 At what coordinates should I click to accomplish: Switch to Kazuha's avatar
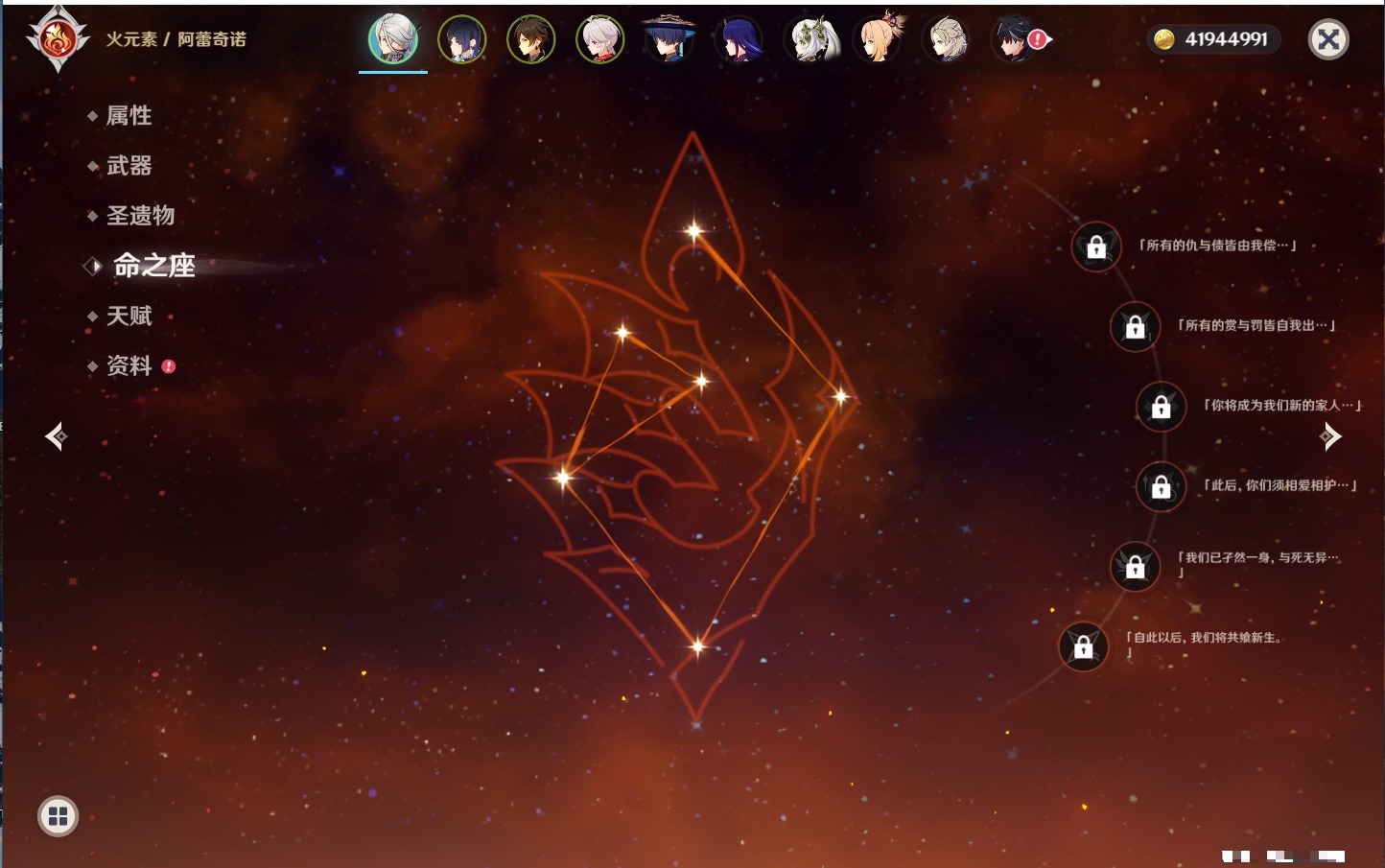point(600,39)
